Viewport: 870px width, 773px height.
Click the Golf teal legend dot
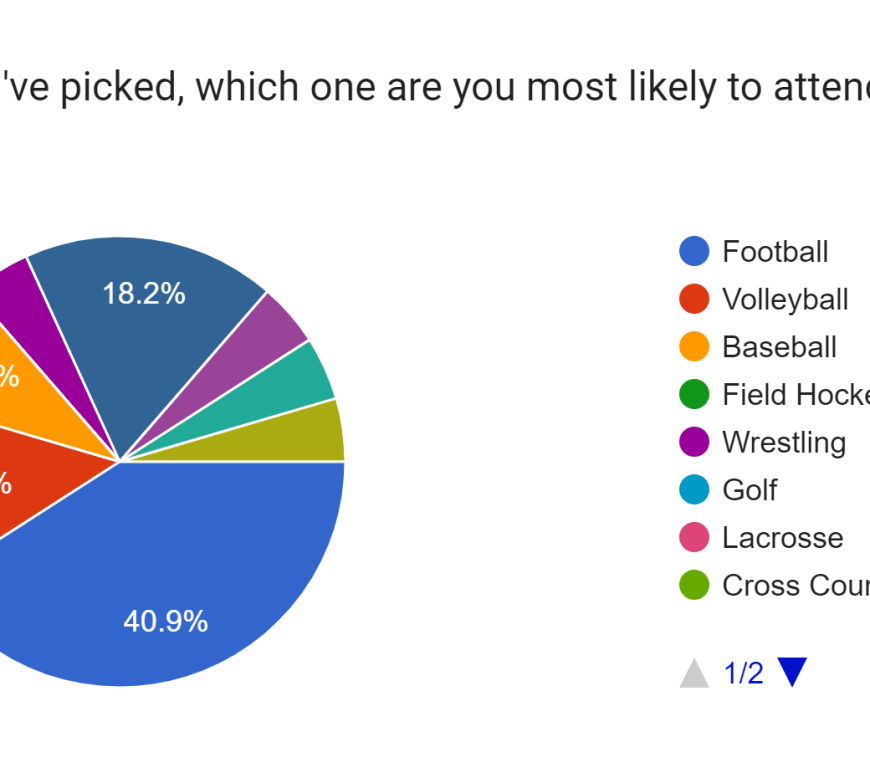(694, 490)
